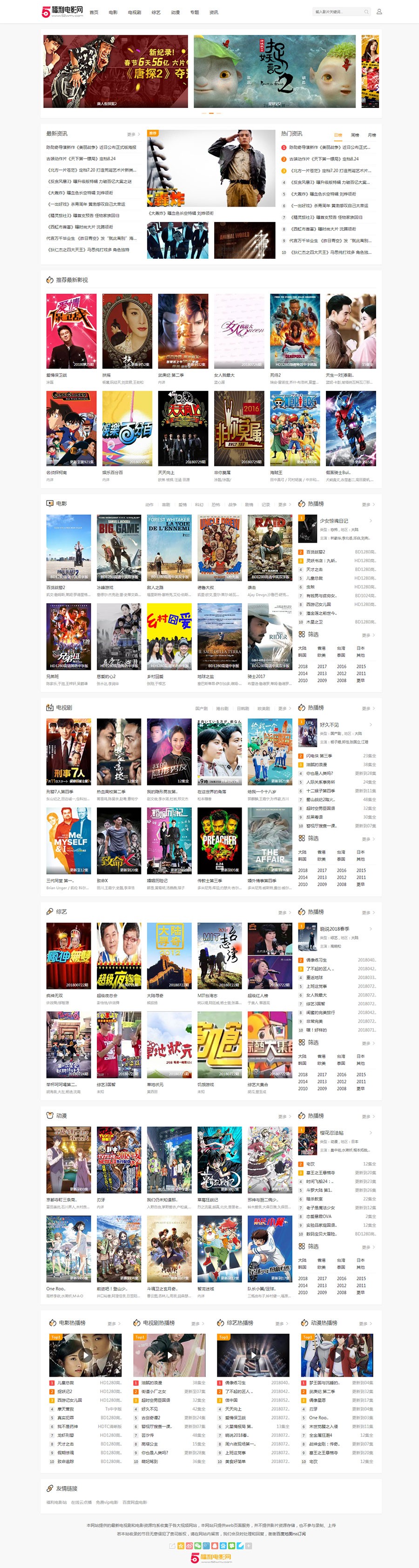Click the flame icon of 综艺 section 热播榜
This screenshot has width=419, height=1568.
coord(302,911)
